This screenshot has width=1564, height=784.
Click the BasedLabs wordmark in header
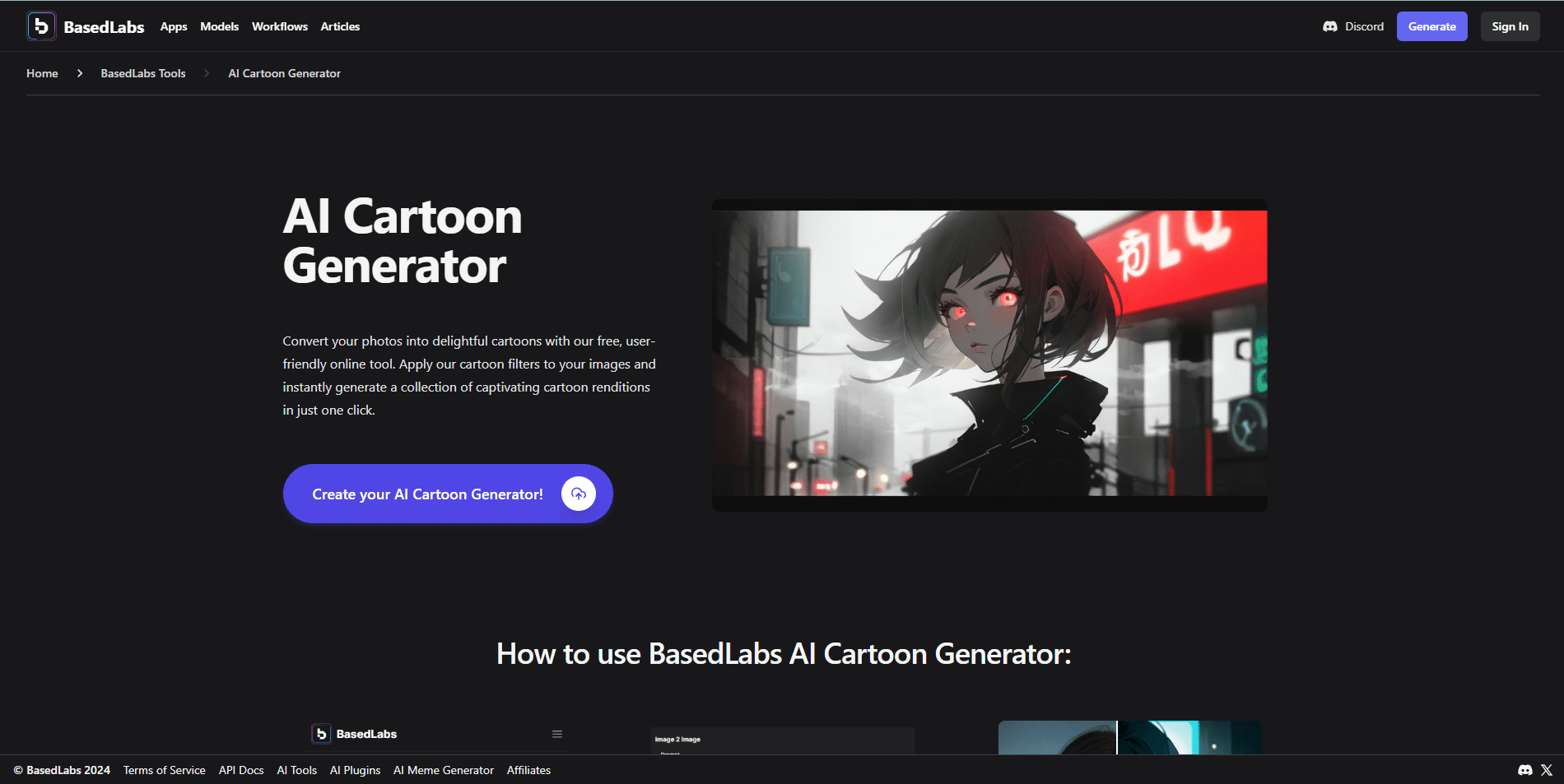tap(104, 26)
